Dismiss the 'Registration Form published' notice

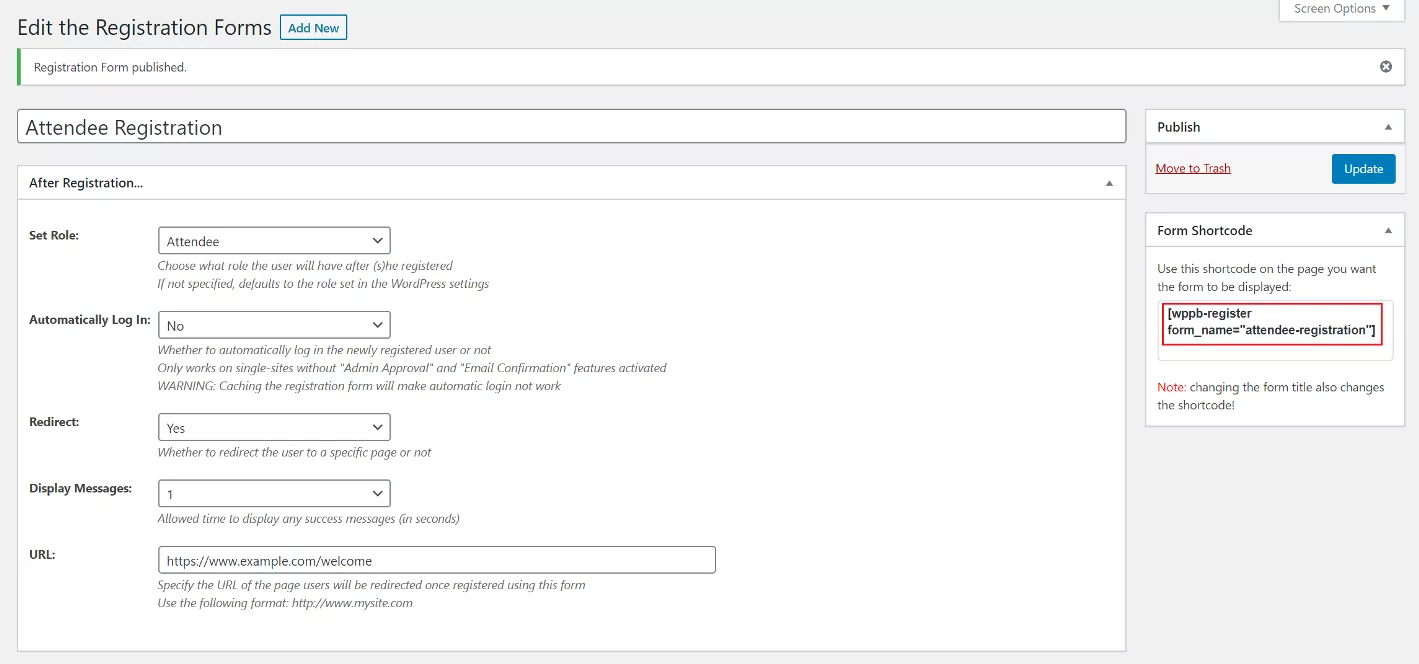click(x=1386, y=67)
